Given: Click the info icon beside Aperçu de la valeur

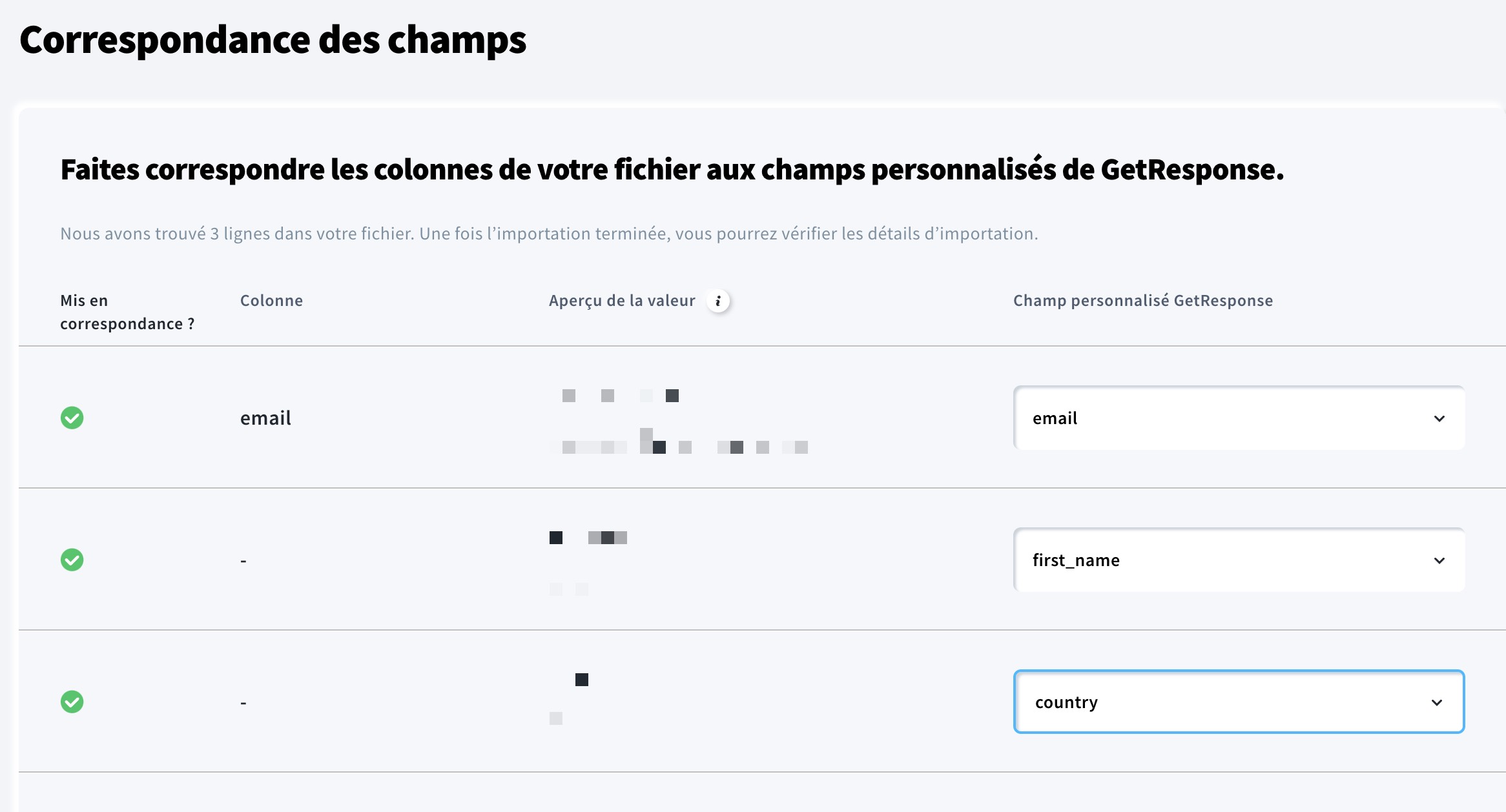Looking at the screenshot, I should [x=718, y=301].
